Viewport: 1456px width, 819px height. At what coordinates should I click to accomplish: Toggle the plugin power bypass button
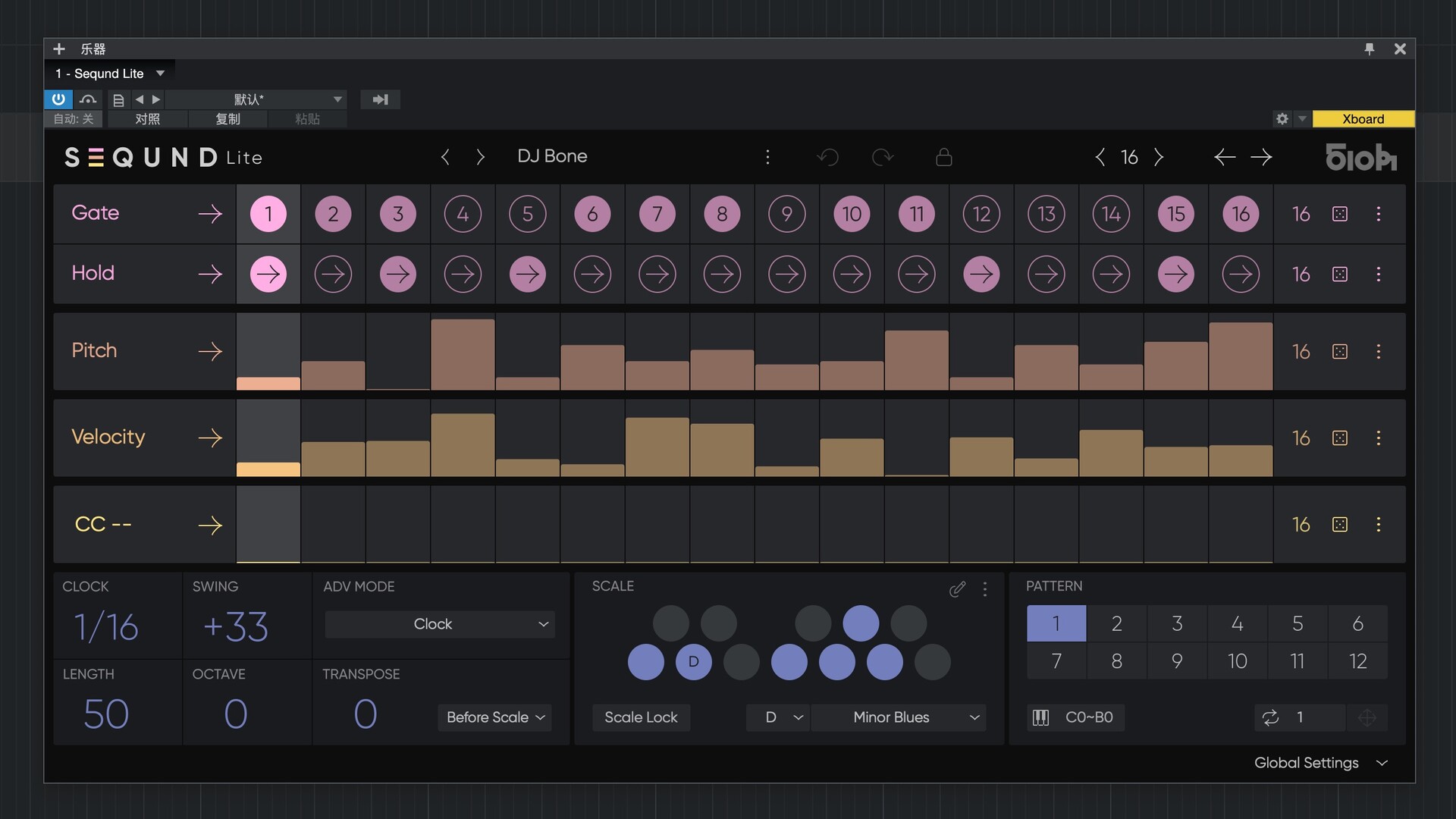pos(58,99)
